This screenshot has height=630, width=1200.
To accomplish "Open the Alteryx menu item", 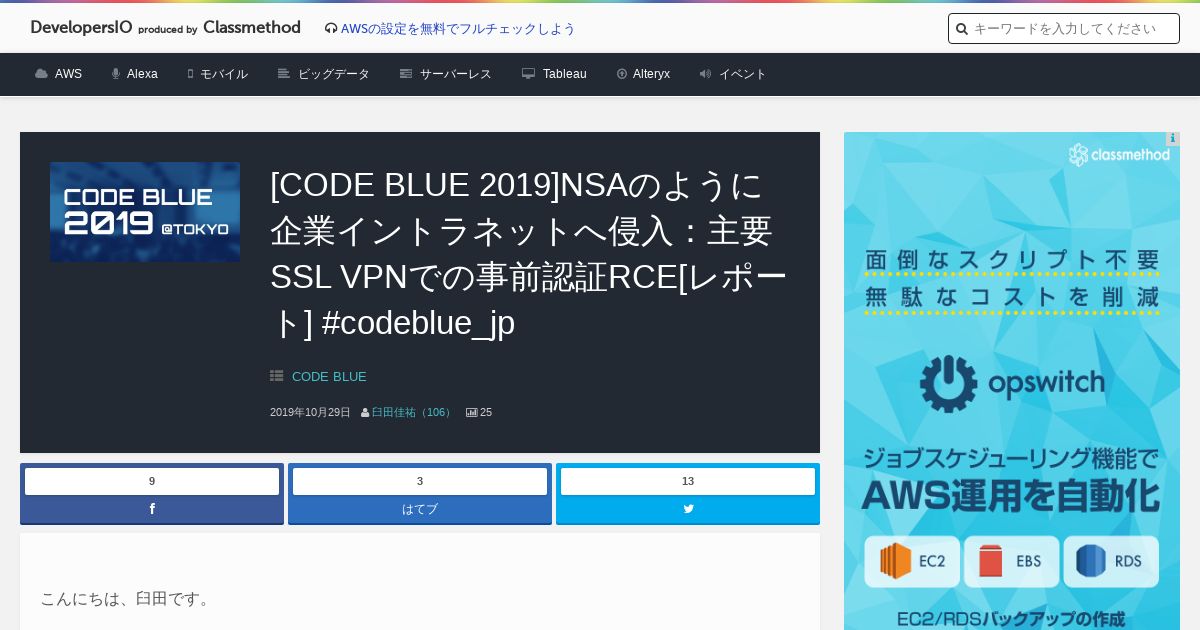I will [651, 74].
